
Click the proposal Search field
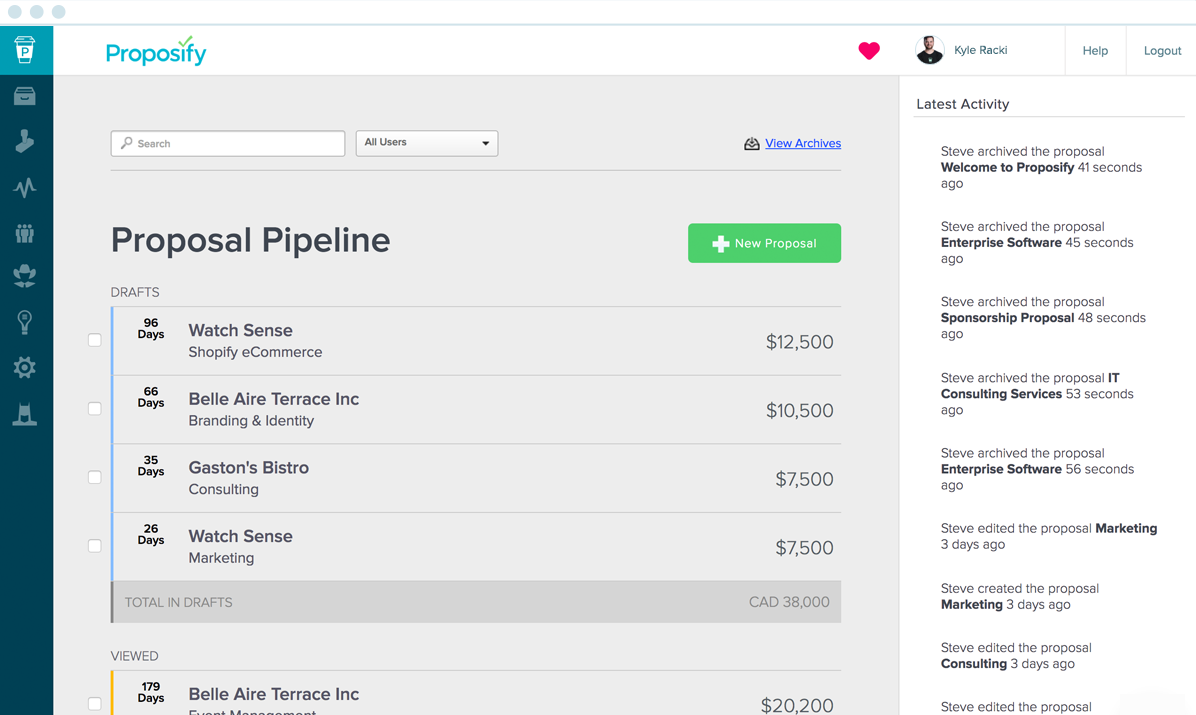point(228,144)
